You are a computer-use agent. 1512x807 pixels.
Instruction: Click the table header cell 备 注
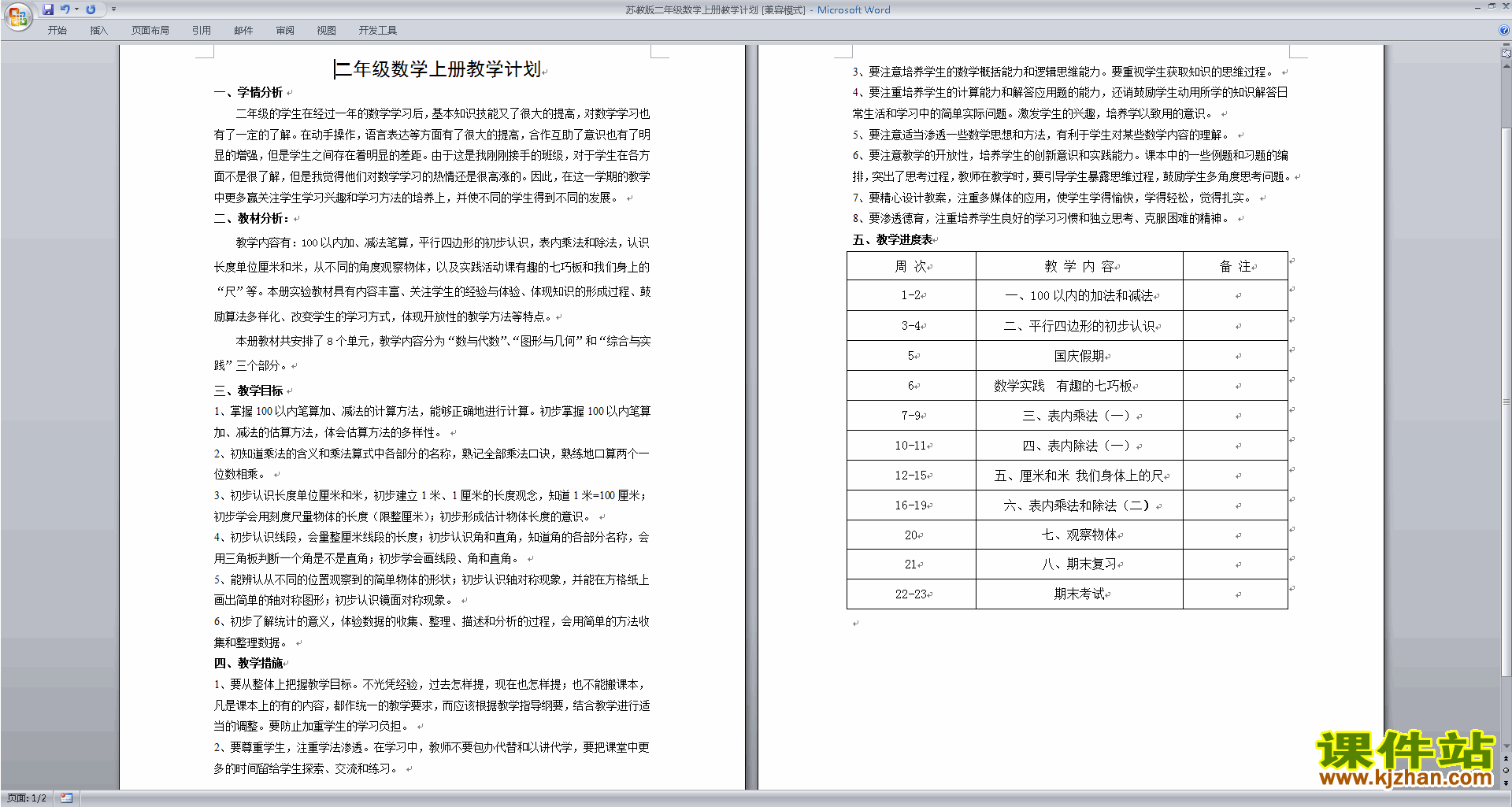point(1235,266)
